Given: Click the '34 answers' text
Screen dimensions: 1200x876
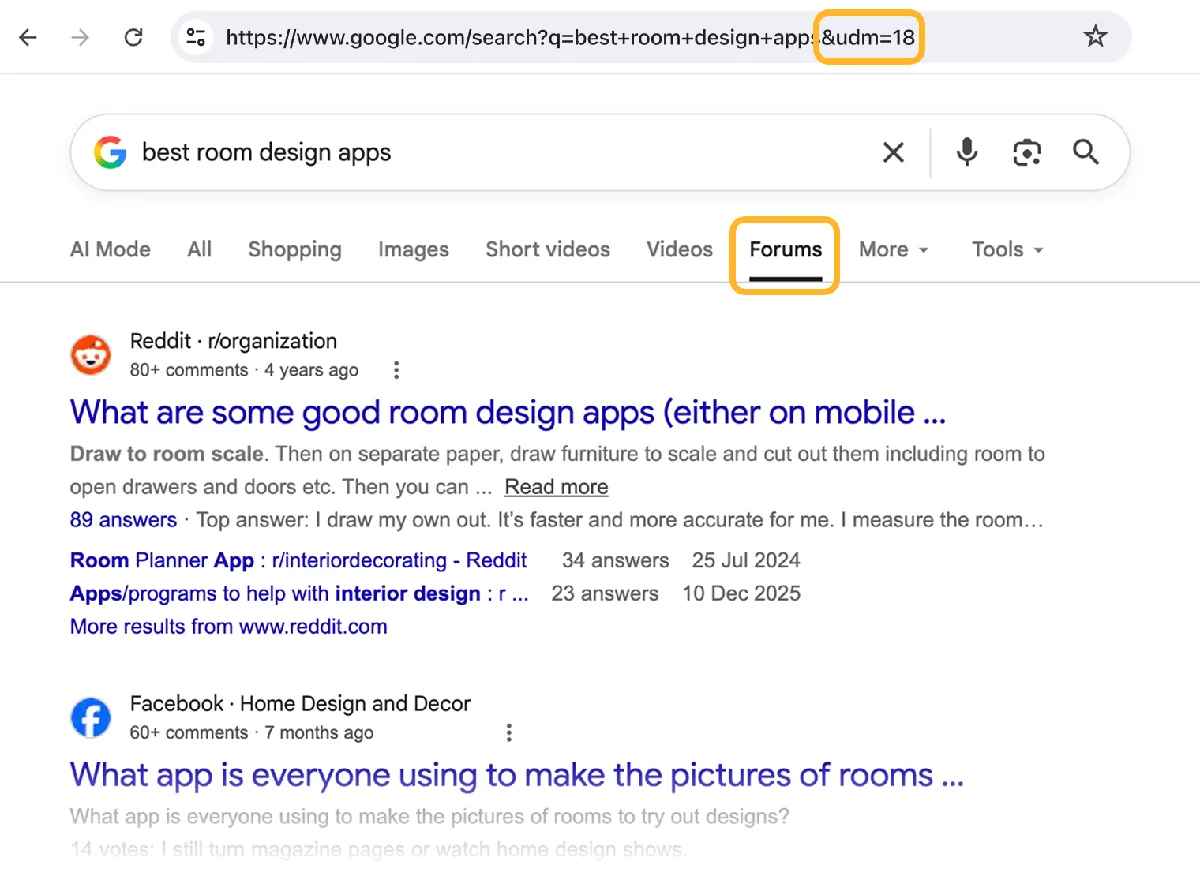Looking at the screenshot, I should [616, 560].
